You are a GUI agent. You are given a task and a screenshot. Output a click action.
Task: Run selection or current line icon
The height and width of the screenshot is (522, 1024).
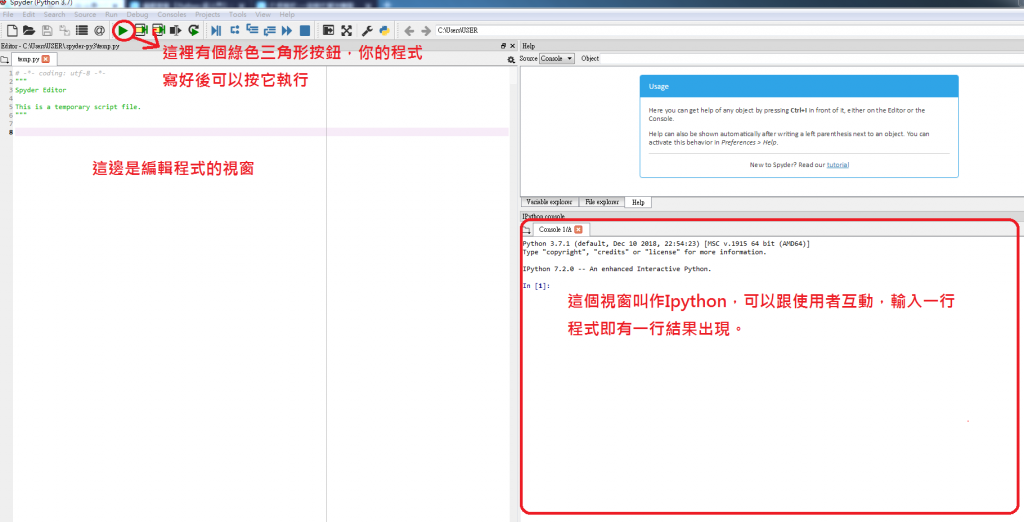(176, 30)
